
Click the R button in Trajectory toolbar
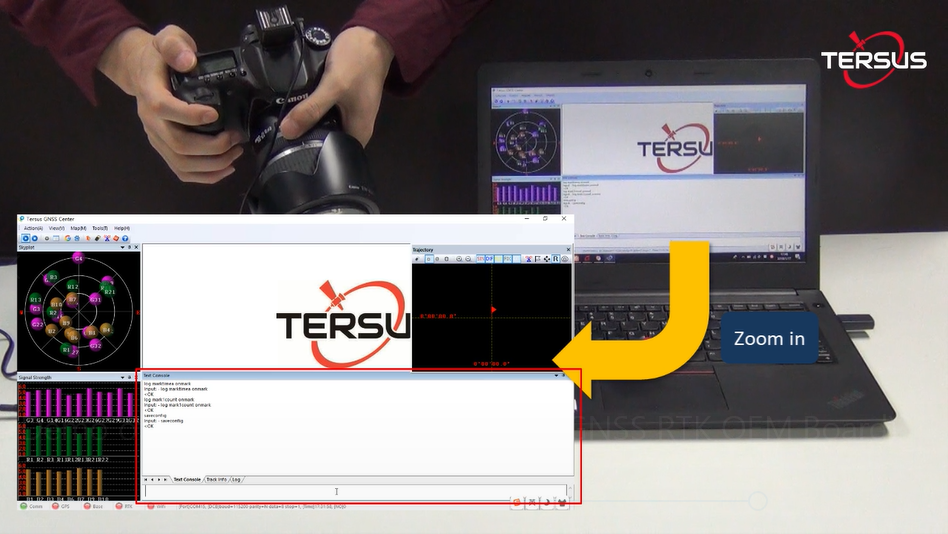555,259
